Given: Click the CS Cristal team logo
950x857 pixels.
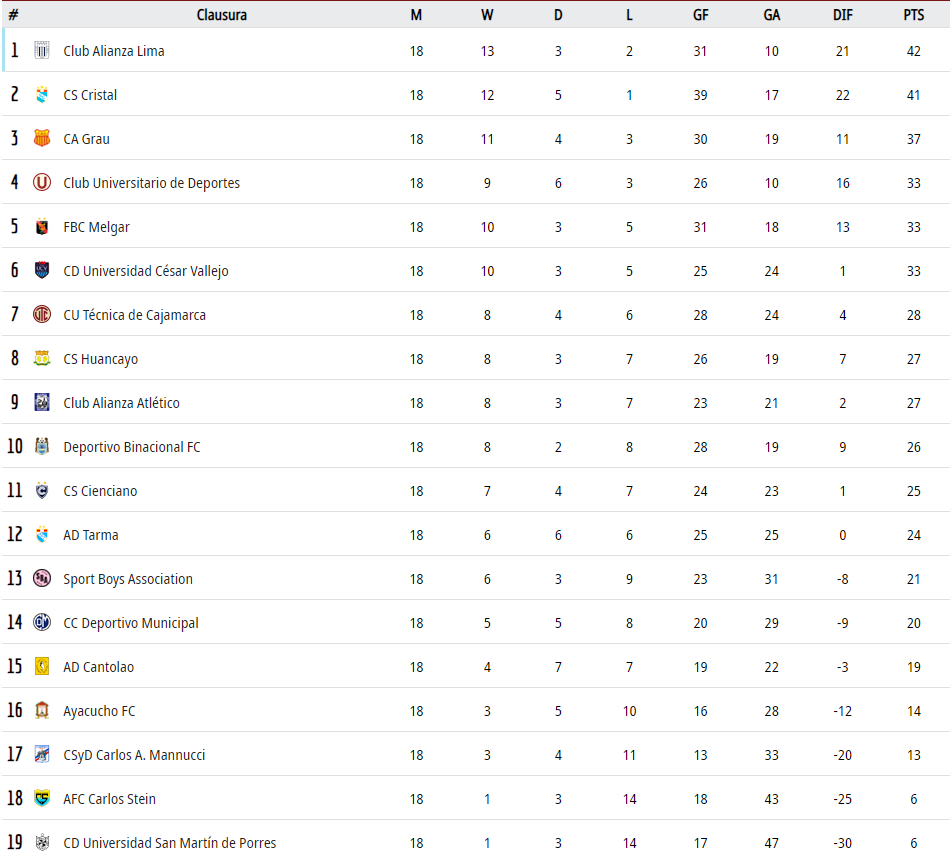Looking at the screenshot, I should point(42,95).
